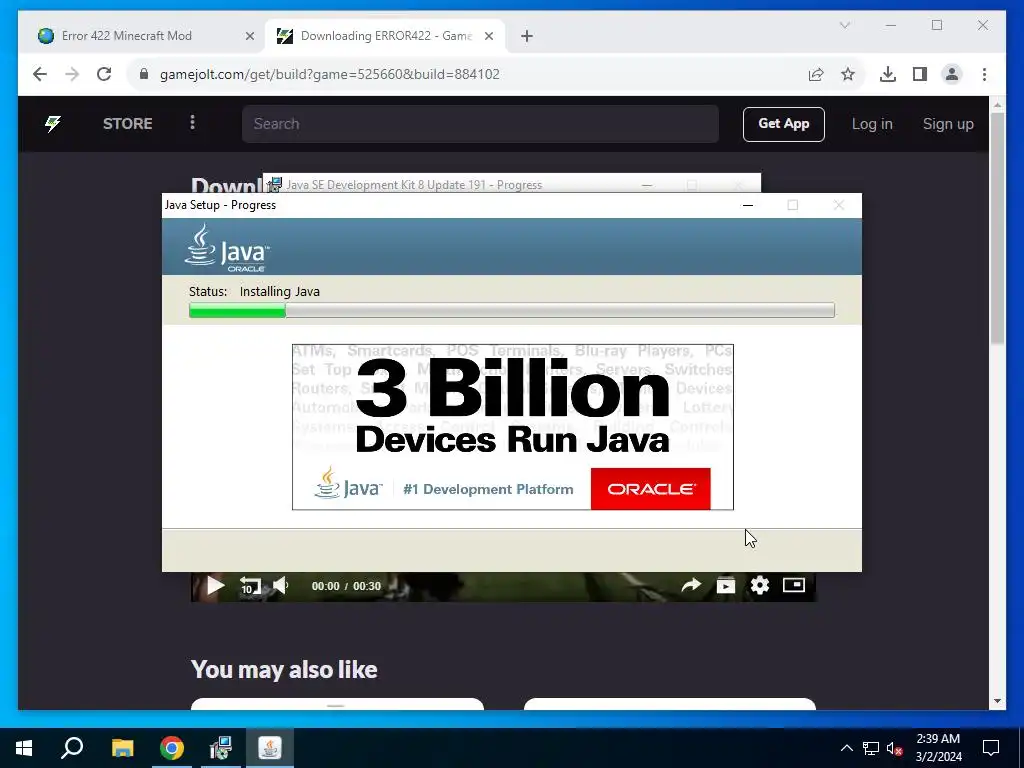Open the Windows notification center

point(991,748)
